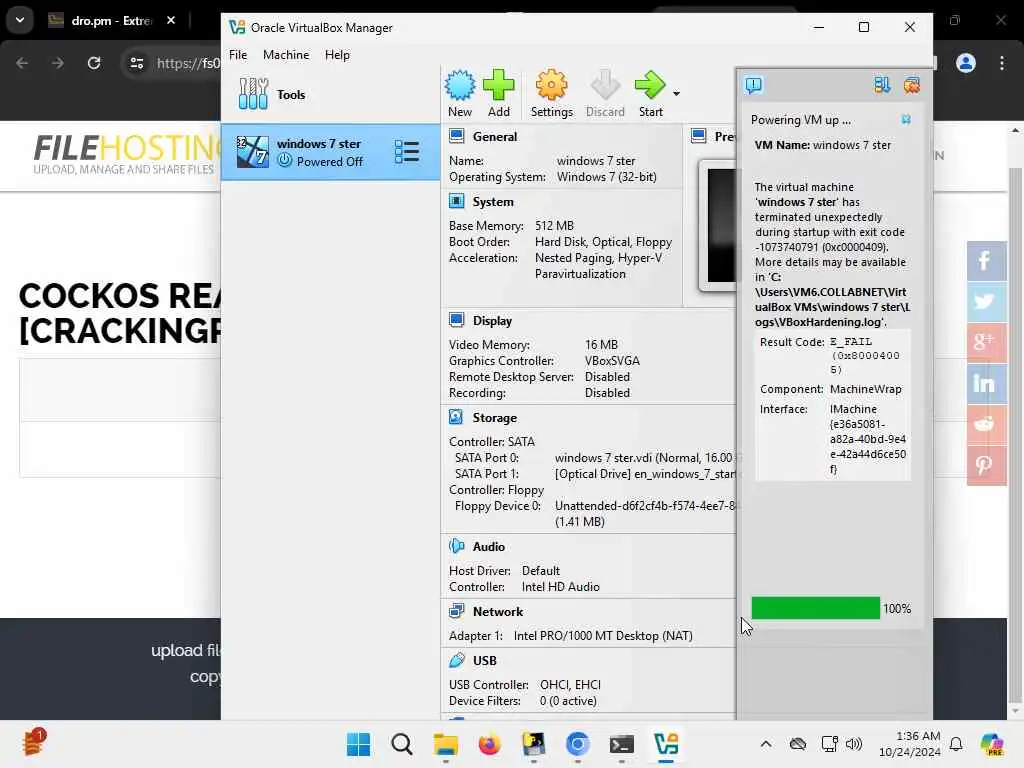Click the New virtual machine icon
1024x768 pixels.
pyautogui.click(x=460, y=93)
